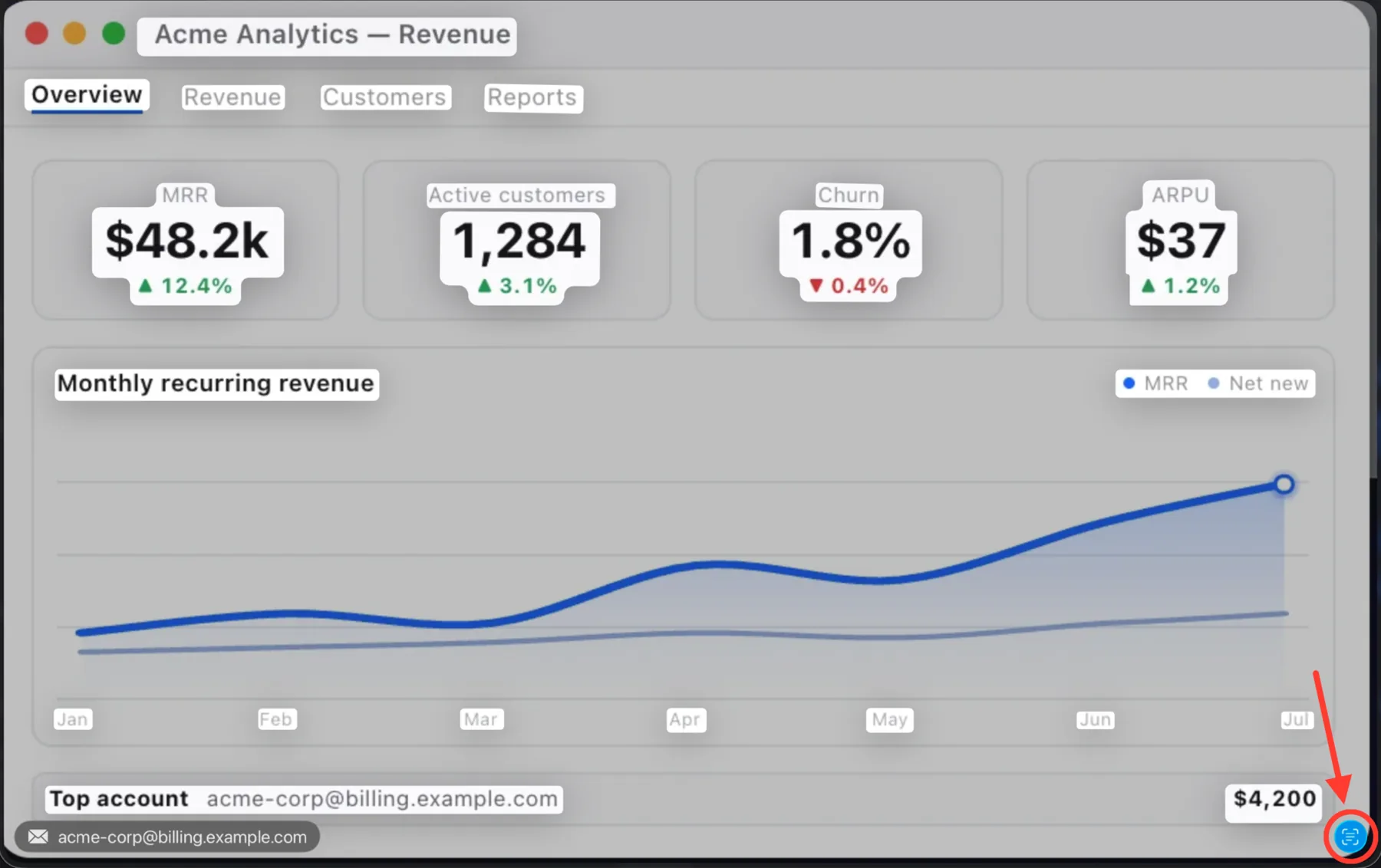The width and height of the screenshot is (1381, 868).
Task: Toggle Net new series in legend
Action: (x=1258, y=383)
